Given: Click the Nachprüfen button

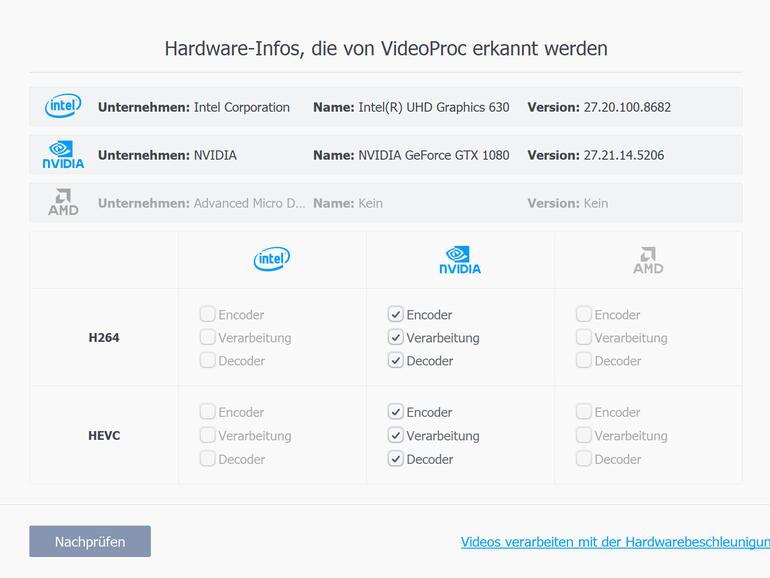Looking at the screenshot, I should (x=90, y=541).
